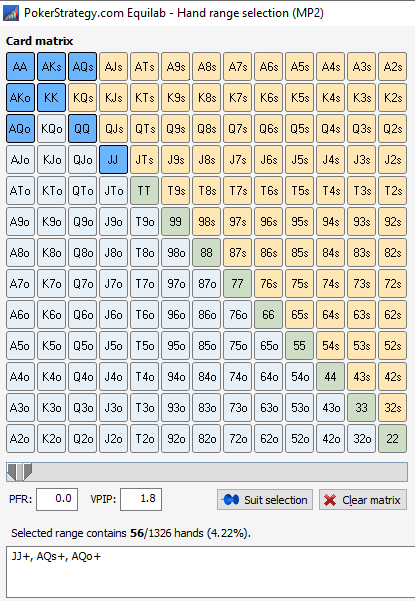The image size is (415, 601).
Task: Click the hand range text box
Action: 210,572
